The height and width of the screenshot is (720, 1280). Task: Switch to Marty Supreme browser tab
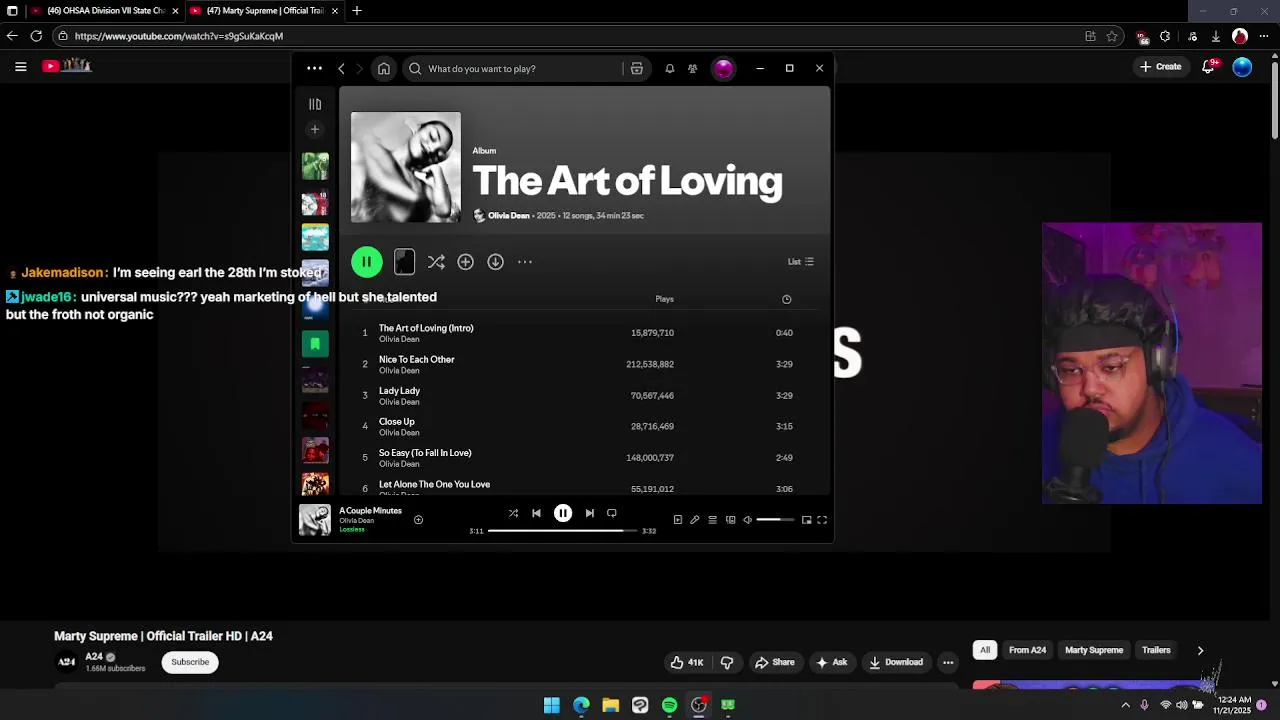(265, 11)
